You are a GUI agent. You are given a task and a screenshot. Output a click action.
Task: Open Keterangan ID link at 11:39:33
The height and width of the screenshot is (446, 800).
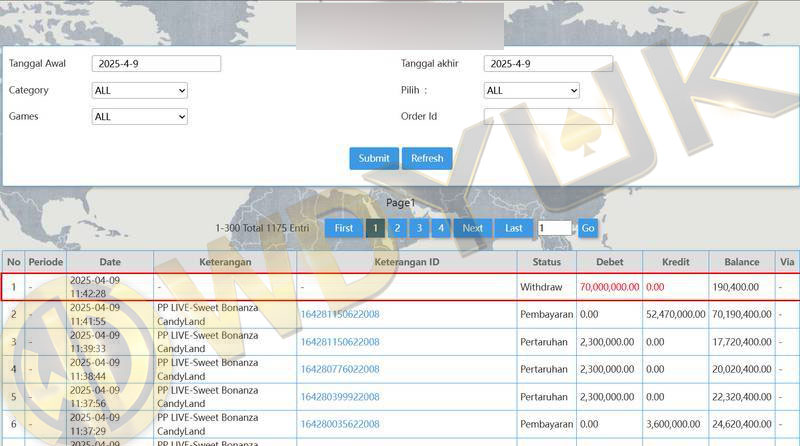(340, 342)
